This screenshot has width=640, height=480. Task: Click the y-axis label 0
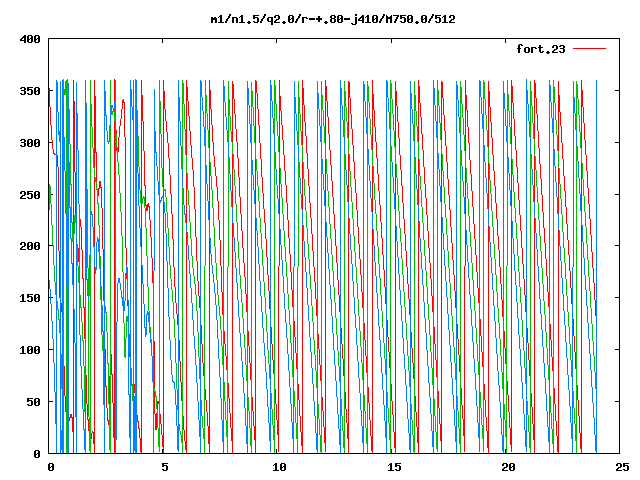click(37, 453)
